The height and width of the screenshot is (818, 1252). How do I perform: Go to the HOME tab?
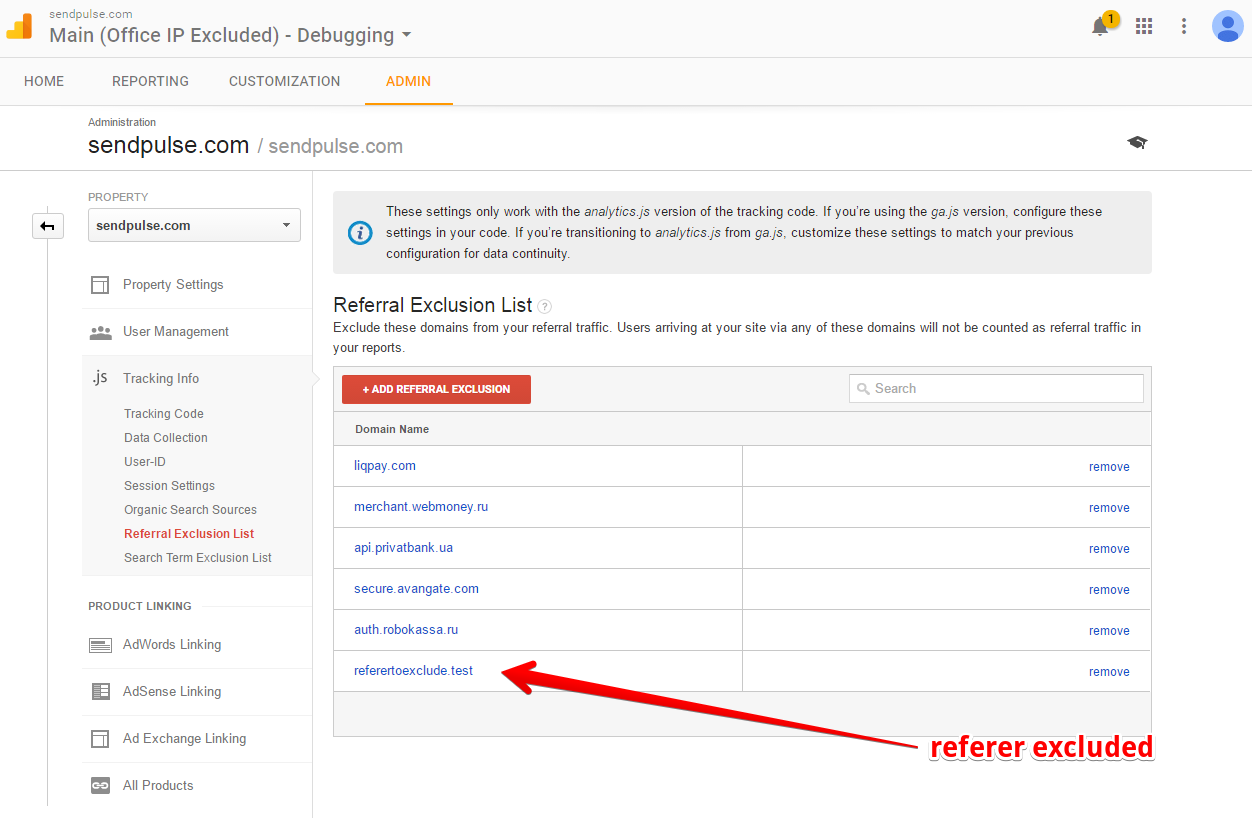pyautogui.click(x=44, y=81)
